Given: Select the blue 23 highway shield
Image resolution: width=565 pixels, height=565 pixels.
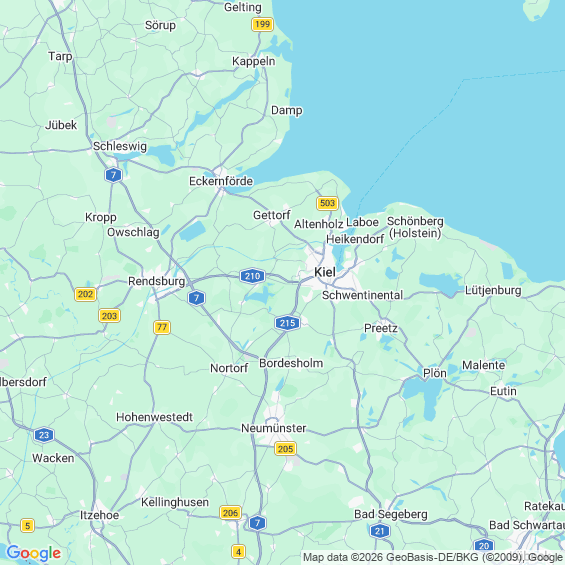Looking at the screenshot, I should 44,435.
